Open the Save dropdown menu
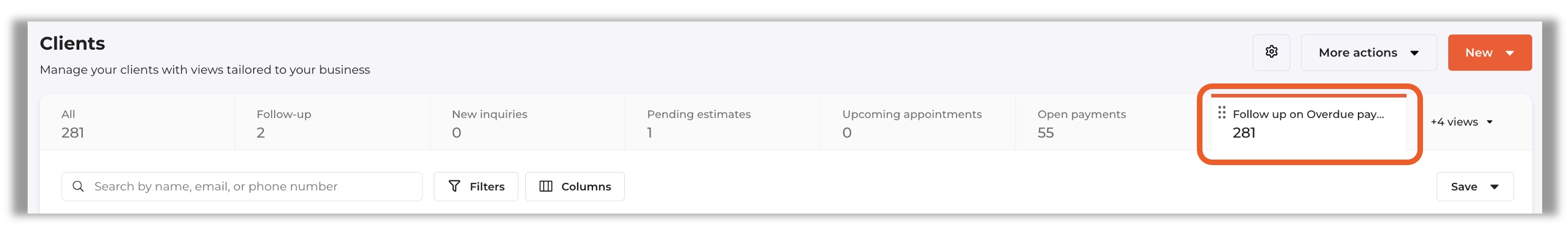The width and height of the screenshot is (1568, 232). click(1475, 187)
